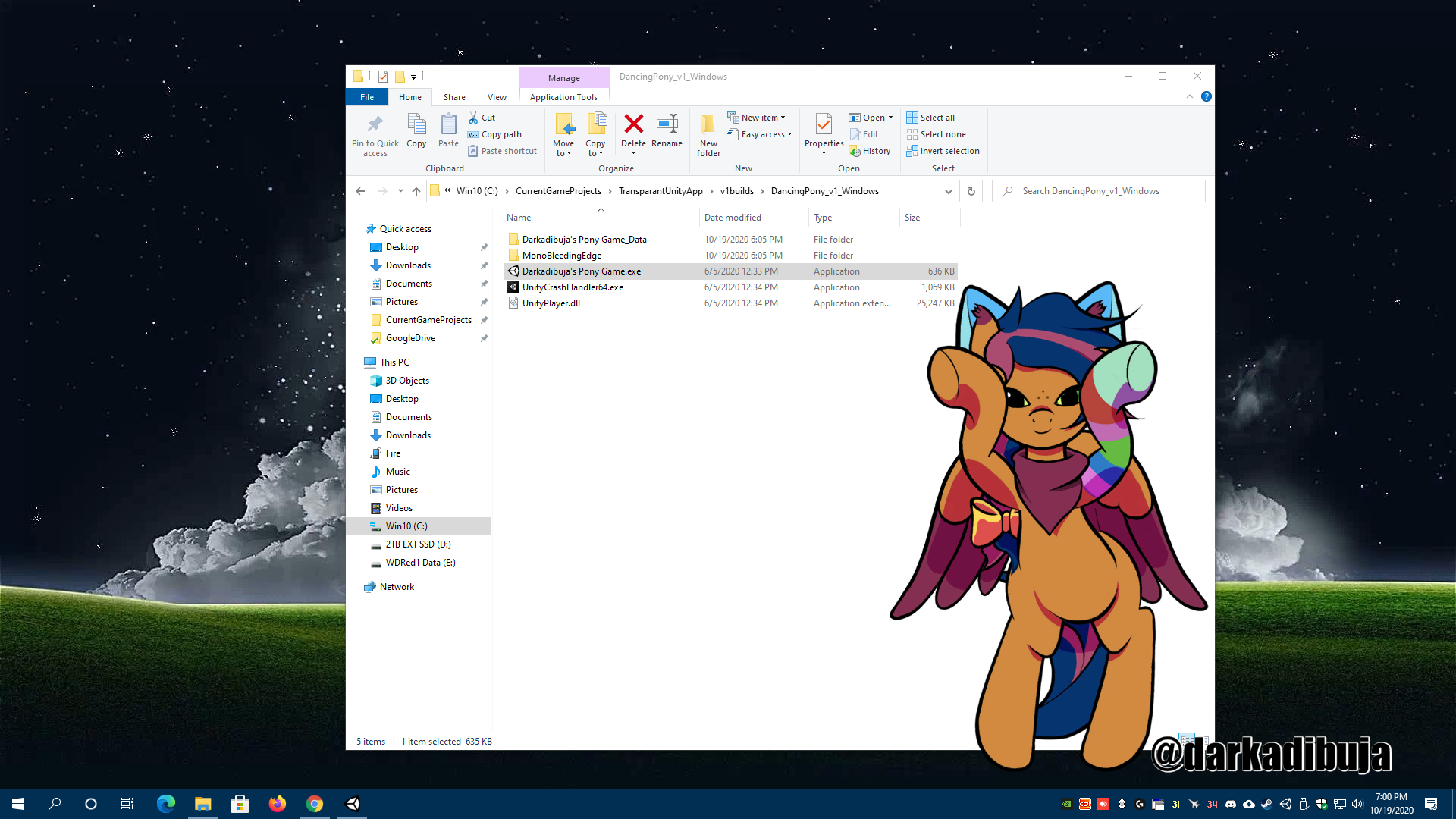Click the Refresh button beside address bar

971,191
